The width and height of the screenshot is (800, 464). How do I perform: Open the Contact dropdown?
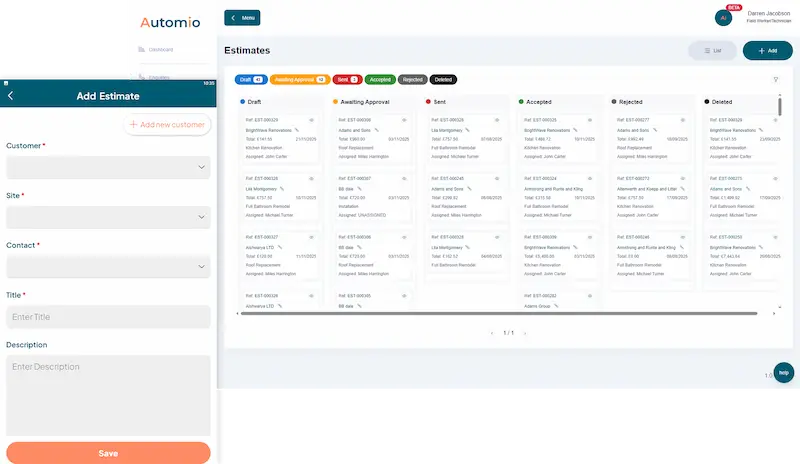108,267
